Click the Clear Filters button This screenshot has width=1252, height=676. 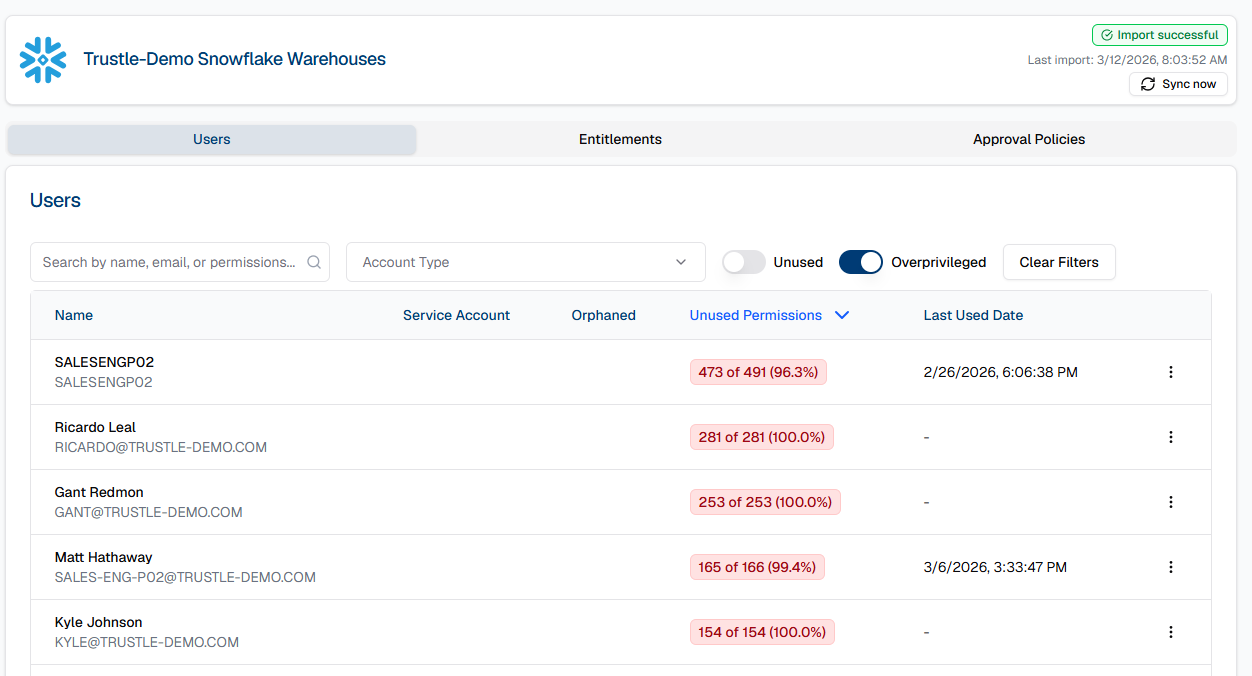[1059, 261]
